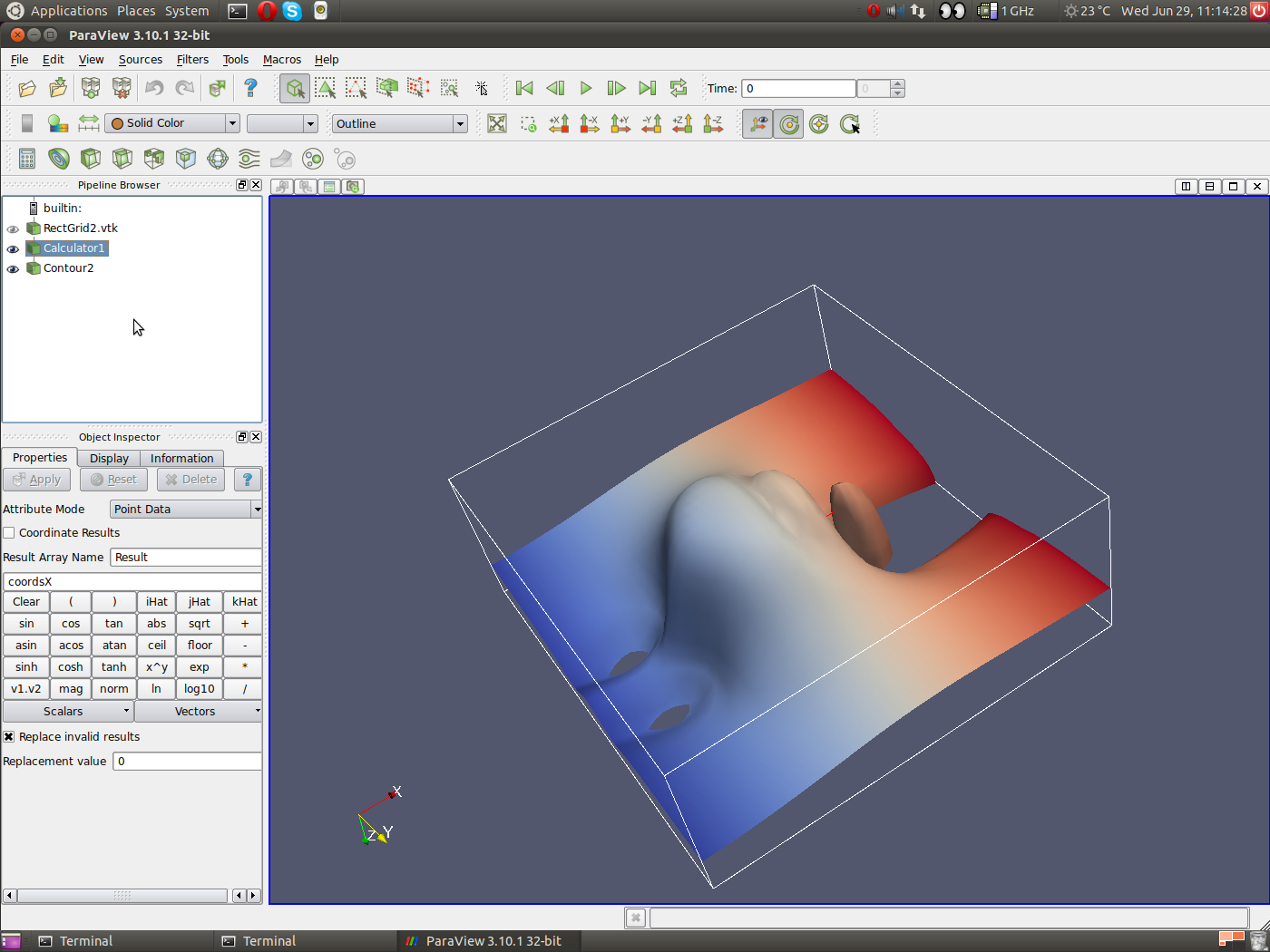The width and height of the screenshot is (1270, 952).
Task: Click the Clip filter icon
Action: (x=91, y=159)
